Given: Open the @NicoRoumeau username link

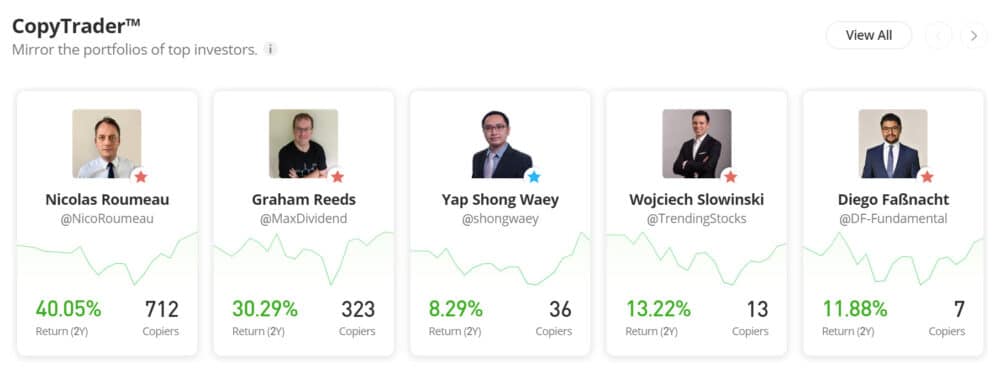Looking at the screenshot, I should pyautogui.click(x=107, y=219).
